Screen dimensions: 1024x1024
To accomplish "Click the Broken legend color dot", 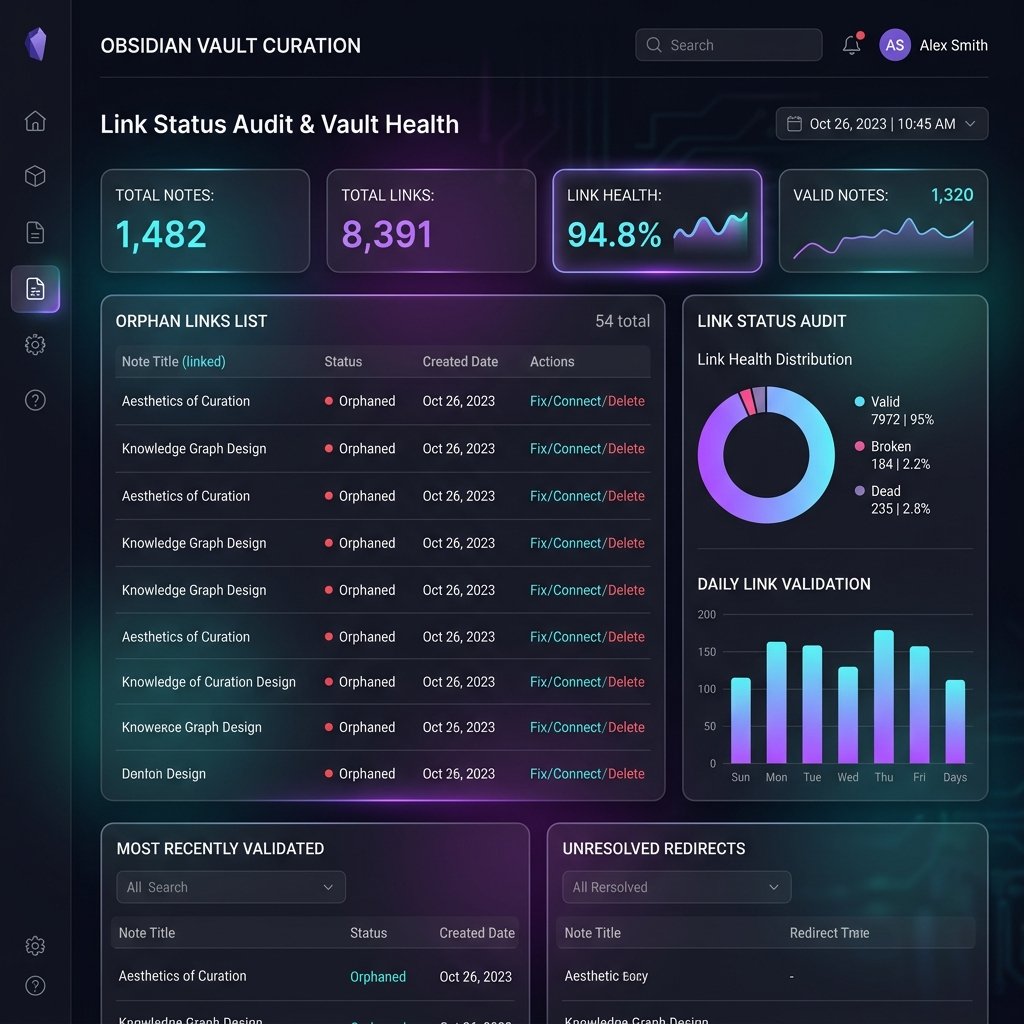I will click(x=859, y=446).
